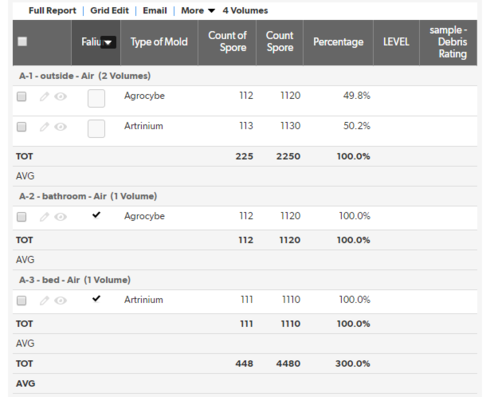This screenshot has width=490, height=397.
Task: Select all rows with the header checkbox
Action: [22, 42]
